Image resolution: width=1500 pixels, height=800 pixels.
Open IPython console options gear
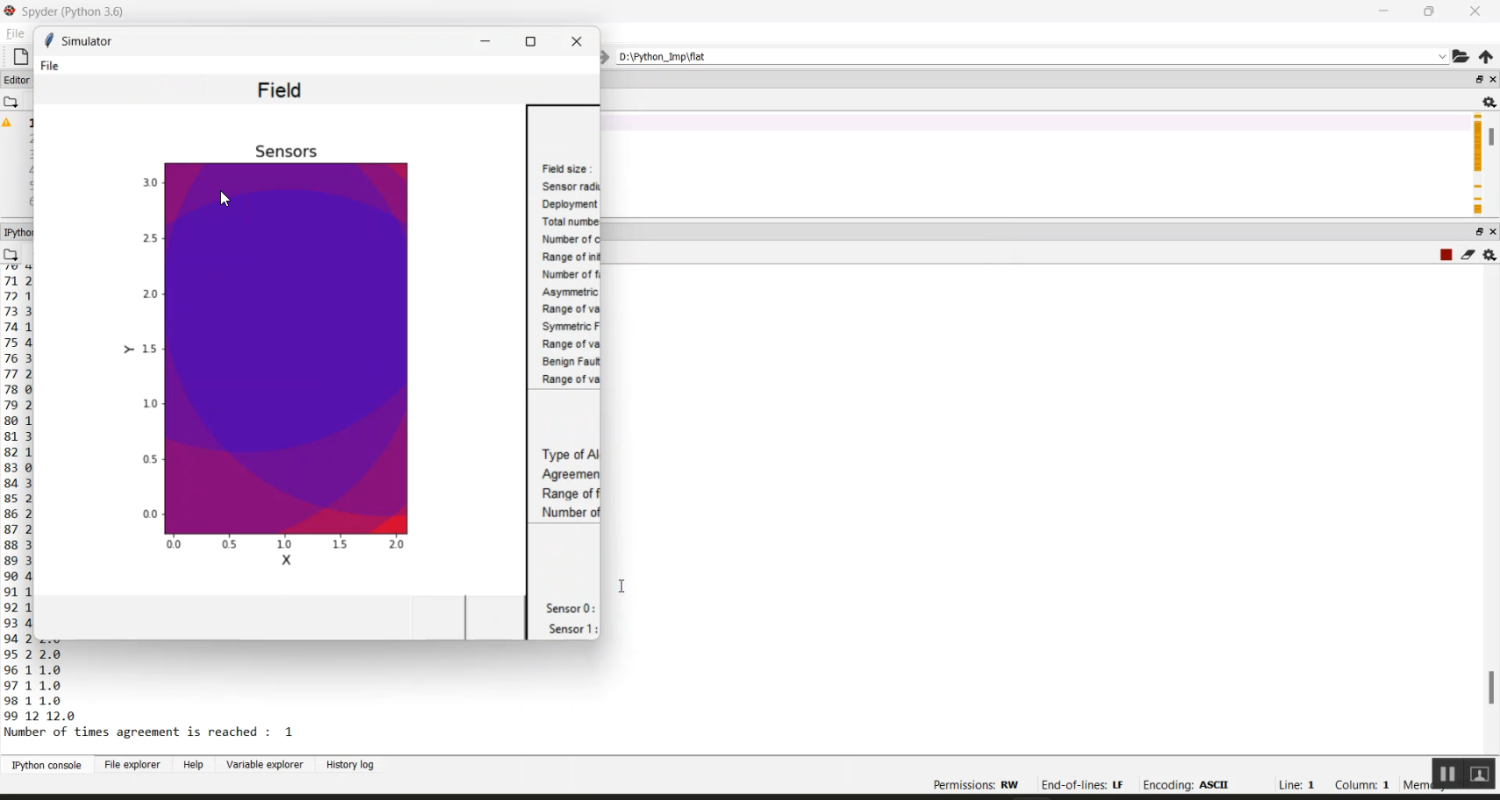[x=1489, y=255]
